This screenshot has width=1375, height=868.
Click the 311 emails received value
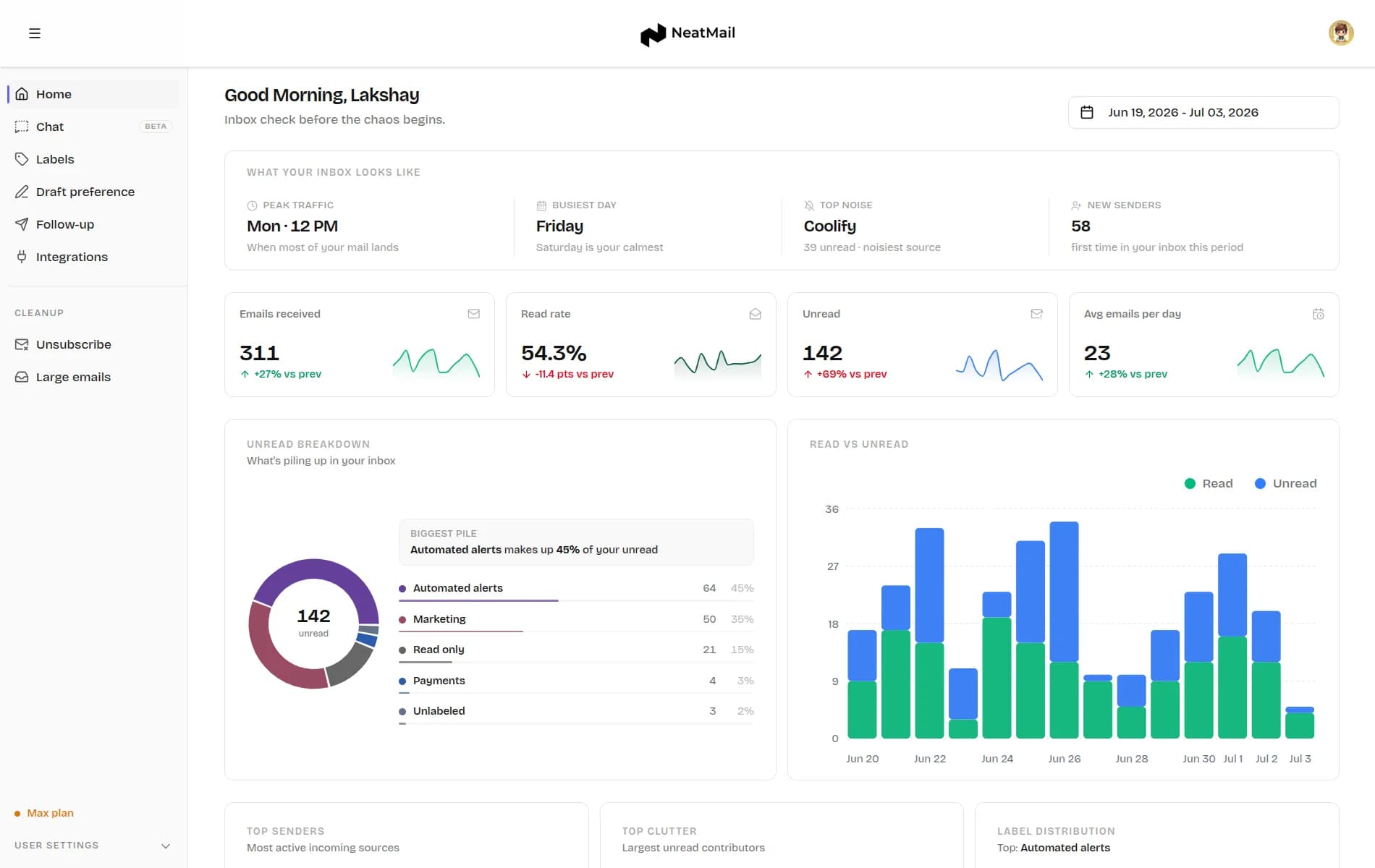(259, 353)
